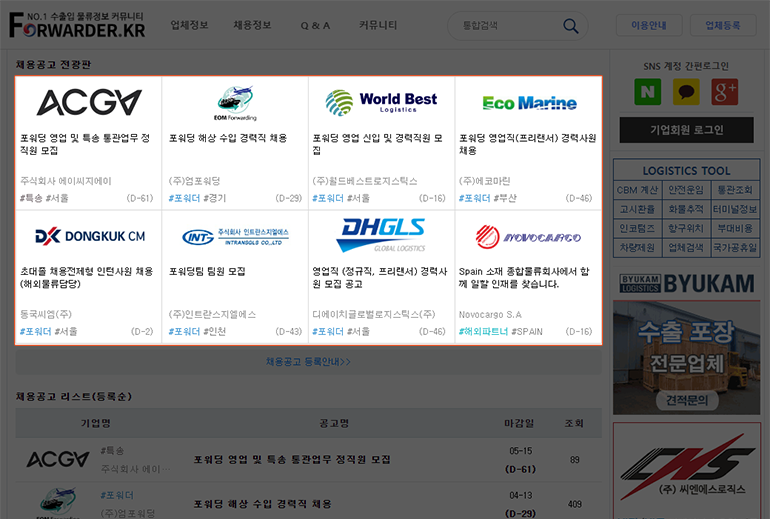The image size is (770, 519).
Task: Click the 업체등록 button
Action: (x=722, y=25)
